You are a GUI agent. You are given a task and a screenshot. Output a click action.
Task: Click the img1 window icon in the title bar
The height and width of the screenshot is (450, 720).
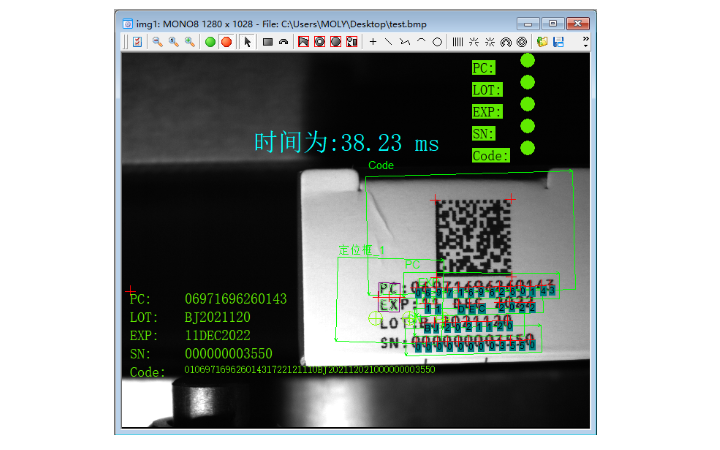(128, 24)
